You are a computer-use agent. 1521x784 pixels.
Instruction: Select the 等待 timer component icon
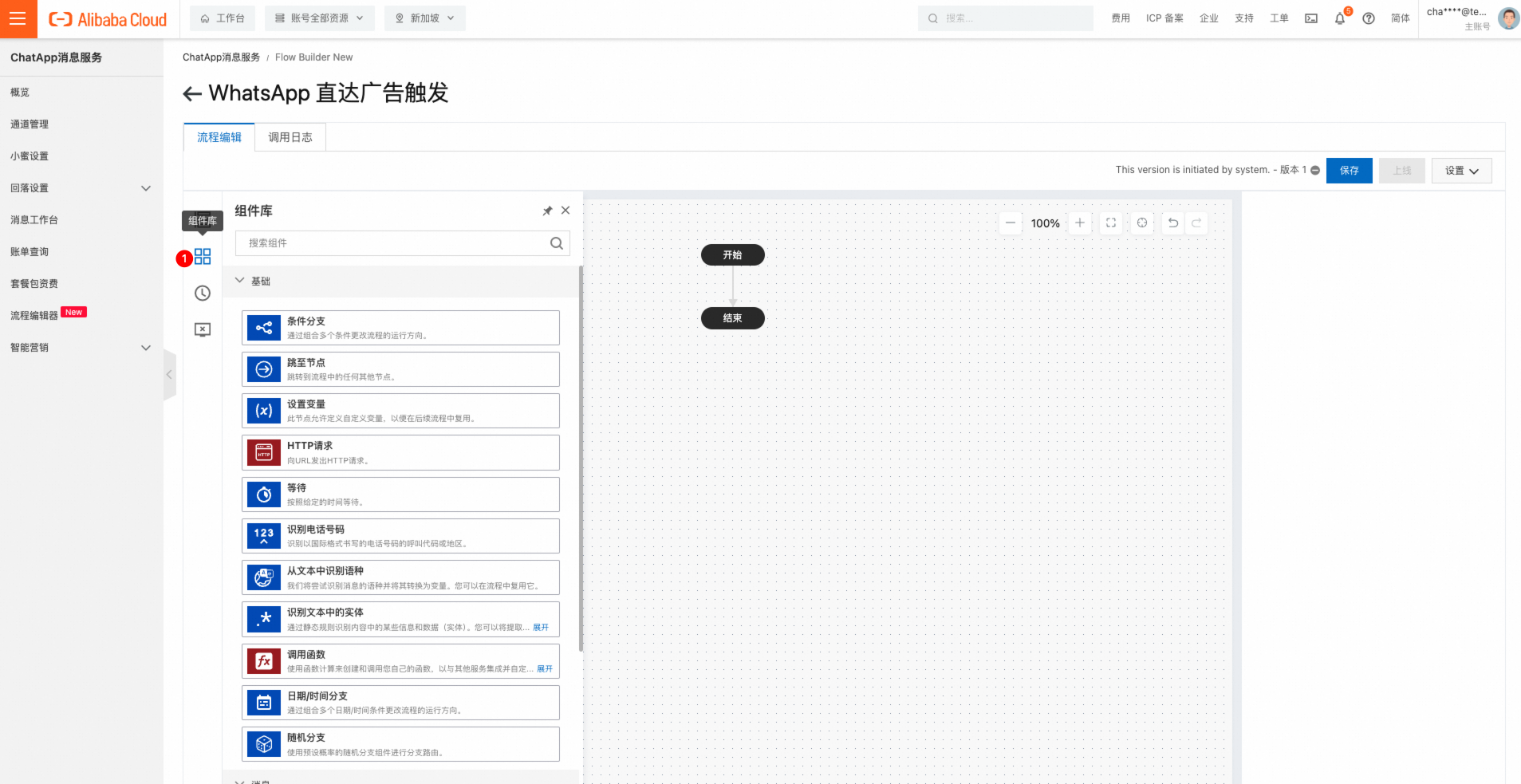point(264,494)
